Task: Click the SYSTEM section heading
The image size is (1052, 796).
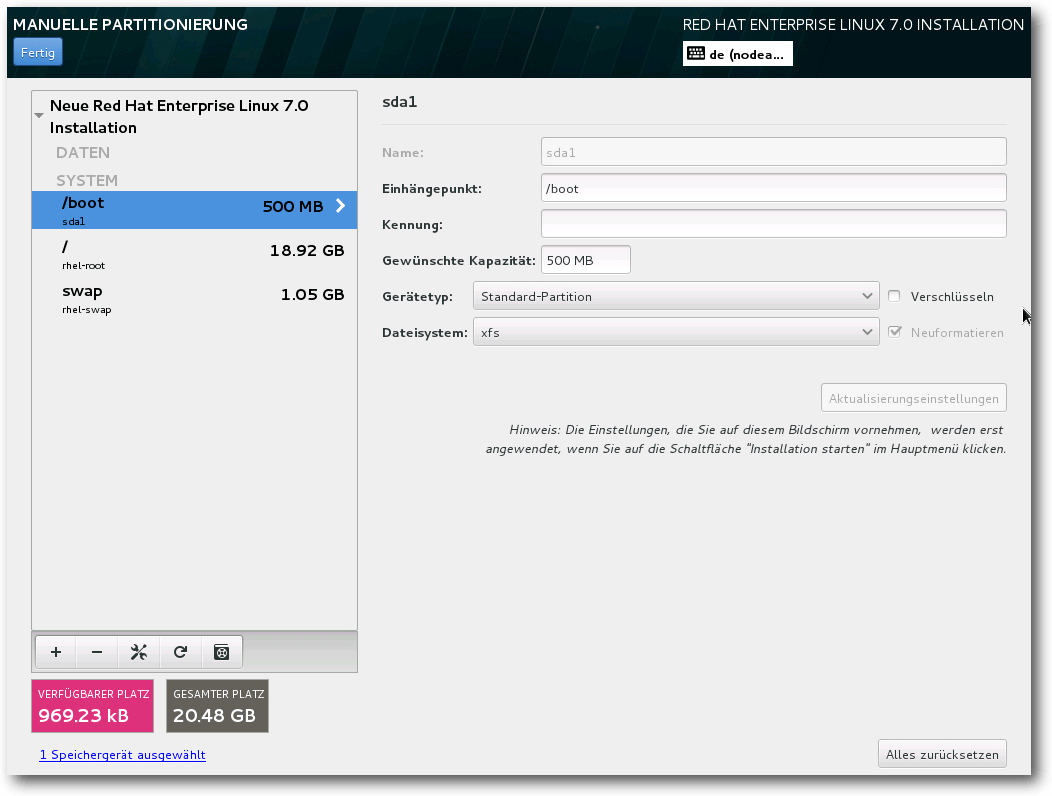Action: (87, 181)
